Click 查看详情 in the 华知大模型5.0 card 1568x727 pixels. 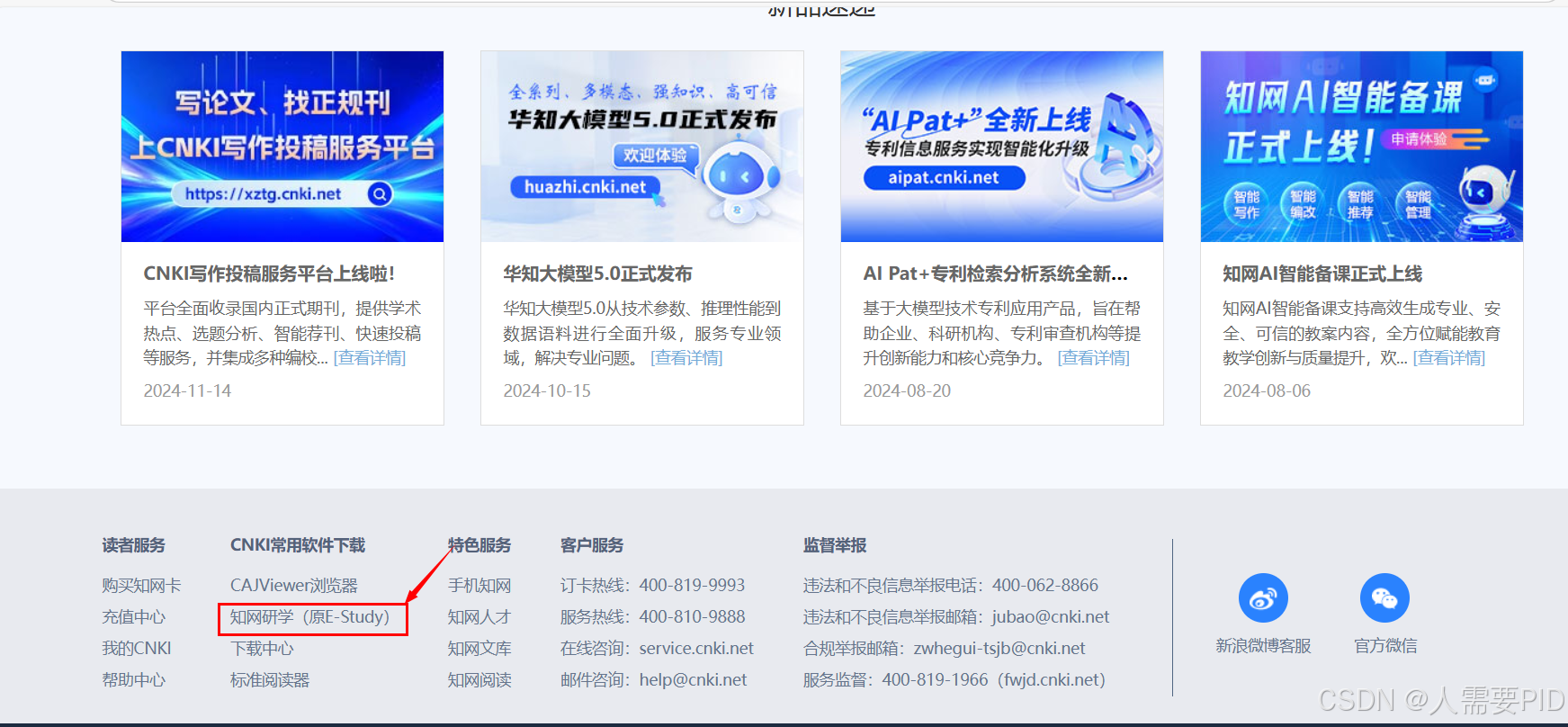(686, 358)
